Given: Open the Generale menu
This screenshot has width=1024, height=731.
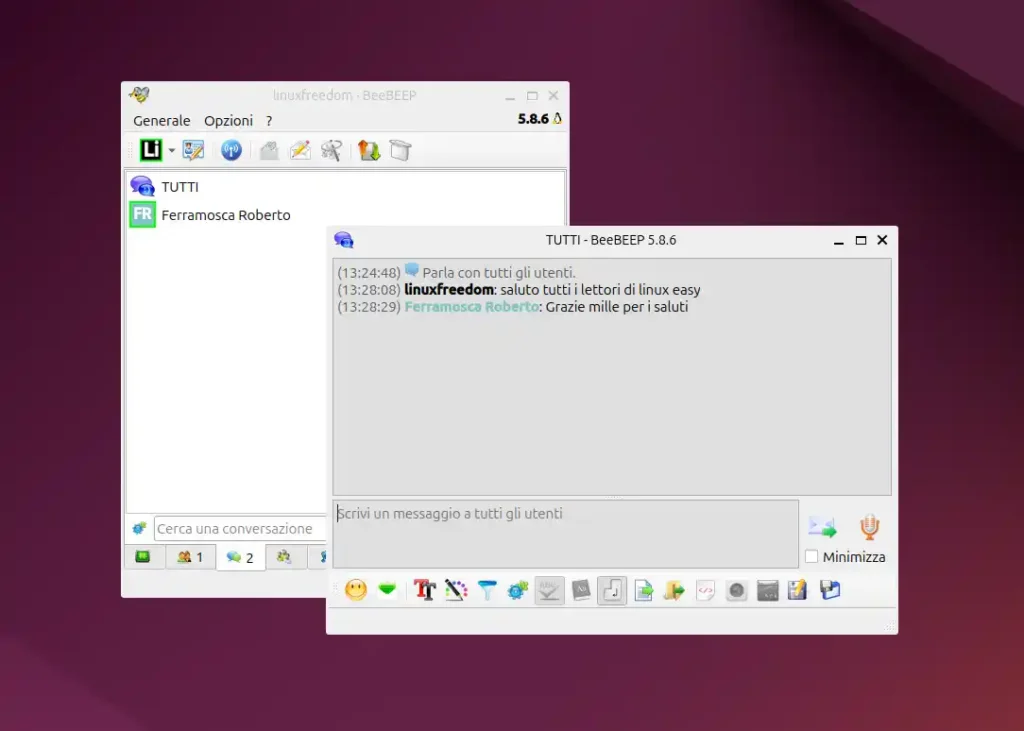Looking at the screenshot, I should pos(161,121).
